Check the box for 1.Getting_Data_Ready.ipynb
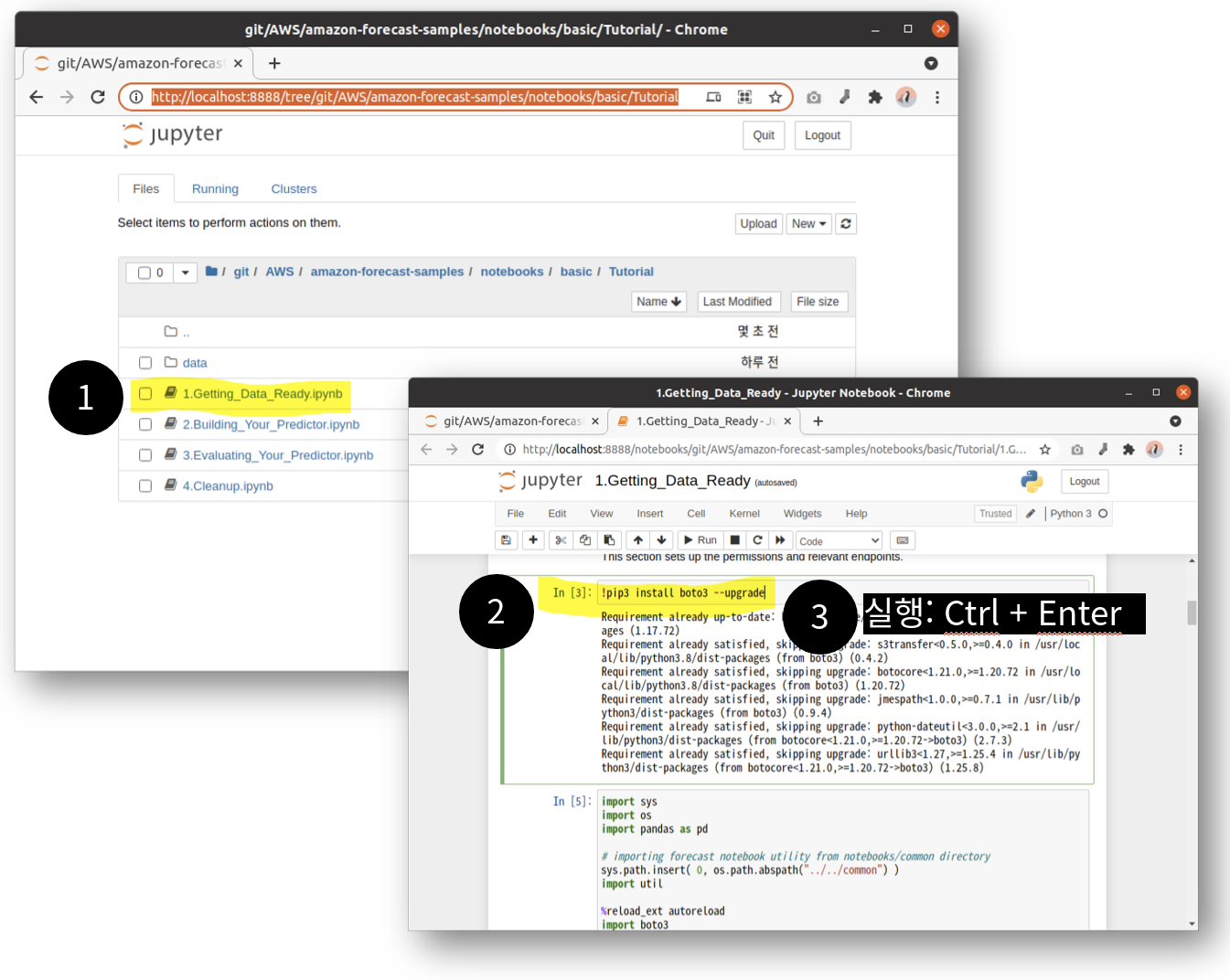 145,394
